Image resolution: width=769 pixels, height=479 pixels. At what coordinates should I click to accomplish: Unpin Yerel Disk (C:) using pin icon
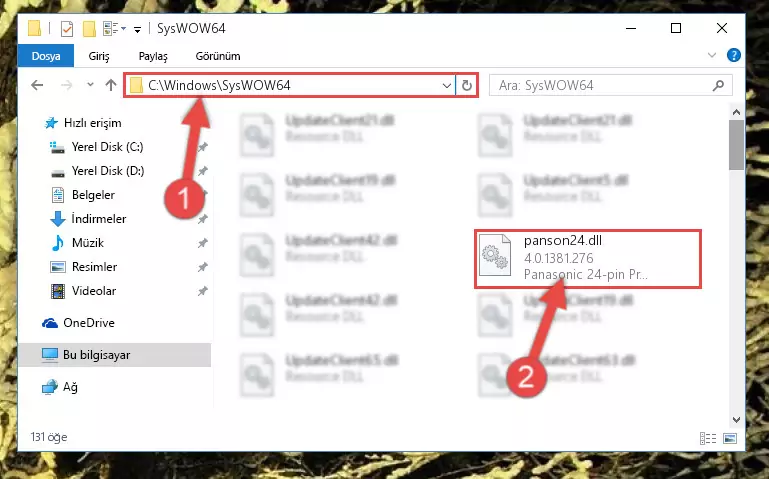(x=203, y=147)
